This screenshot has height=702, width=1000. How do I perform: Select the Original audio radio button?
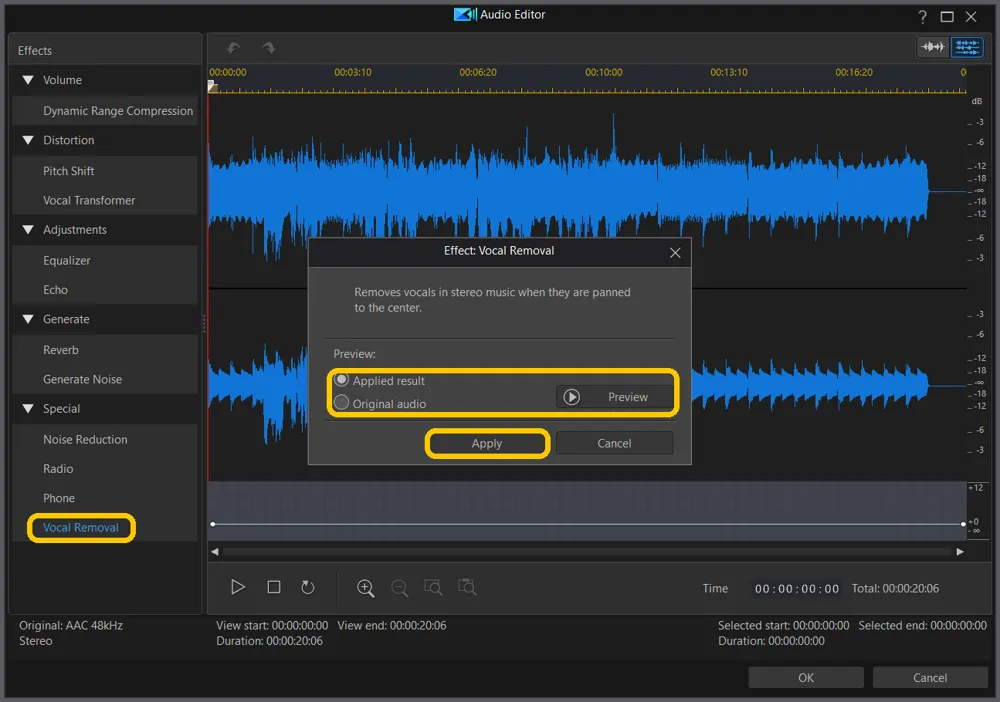coord(342,403)
